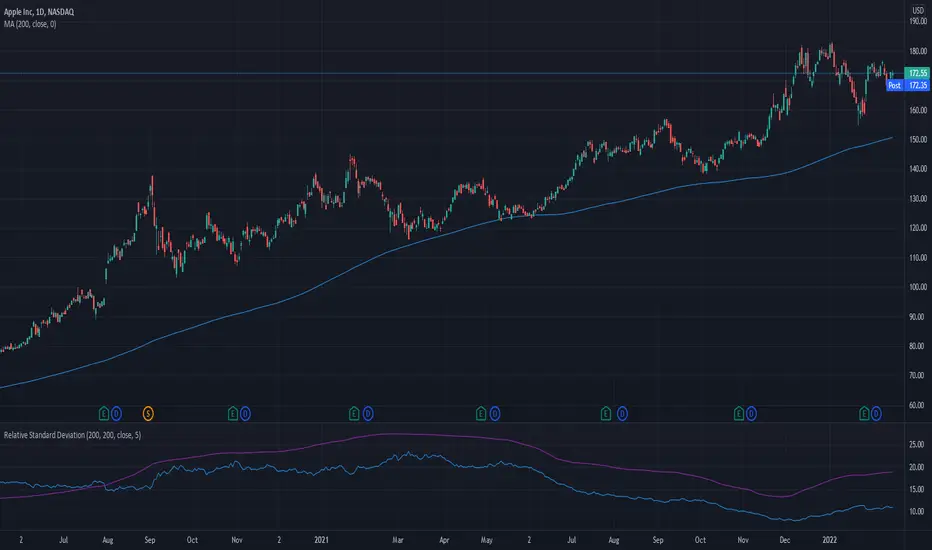Click the sixth green earnings E marker from left

coord(739,413)
